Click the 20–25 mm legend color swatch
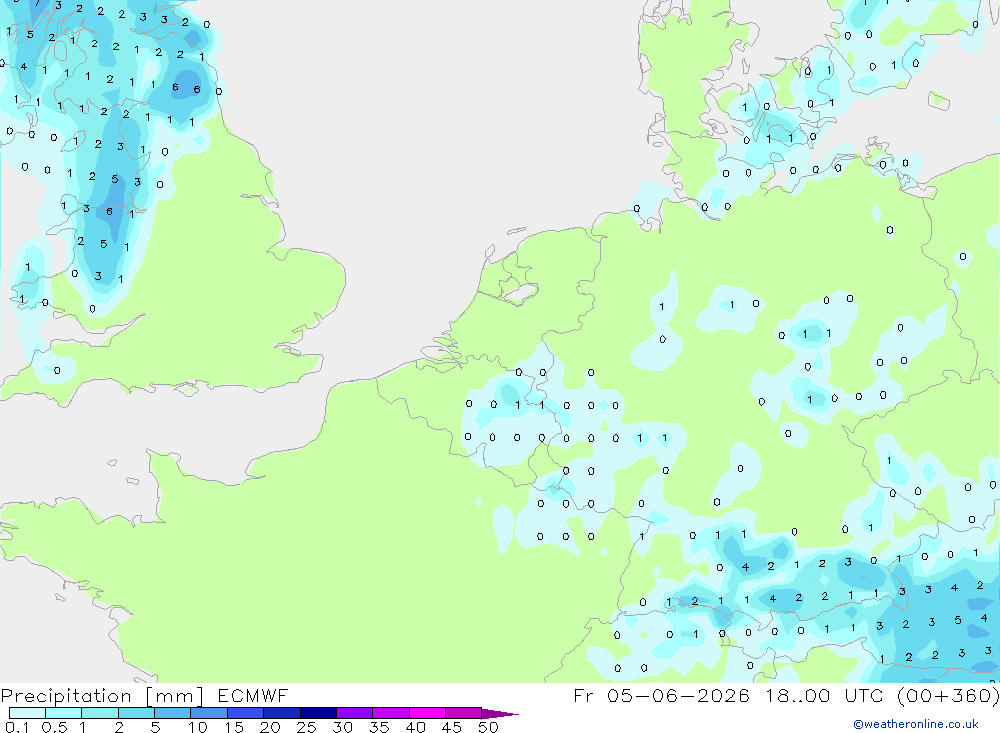Screen dimensions: 1000x733 click(x=281, y=713)
